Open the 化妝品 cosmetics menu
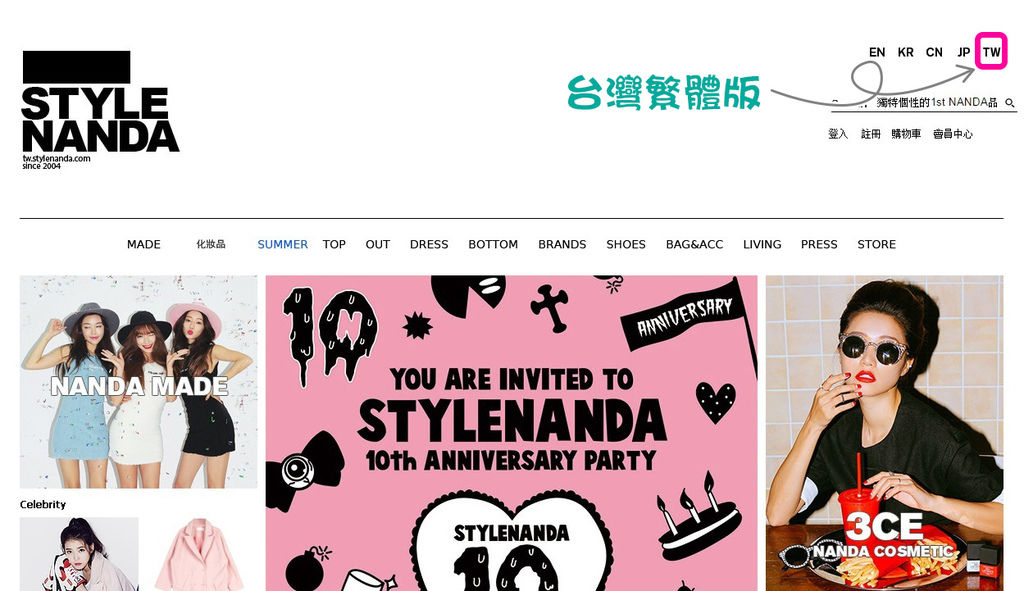Image resolution: width=1024 pixels, height=591 pixels. 211,244
